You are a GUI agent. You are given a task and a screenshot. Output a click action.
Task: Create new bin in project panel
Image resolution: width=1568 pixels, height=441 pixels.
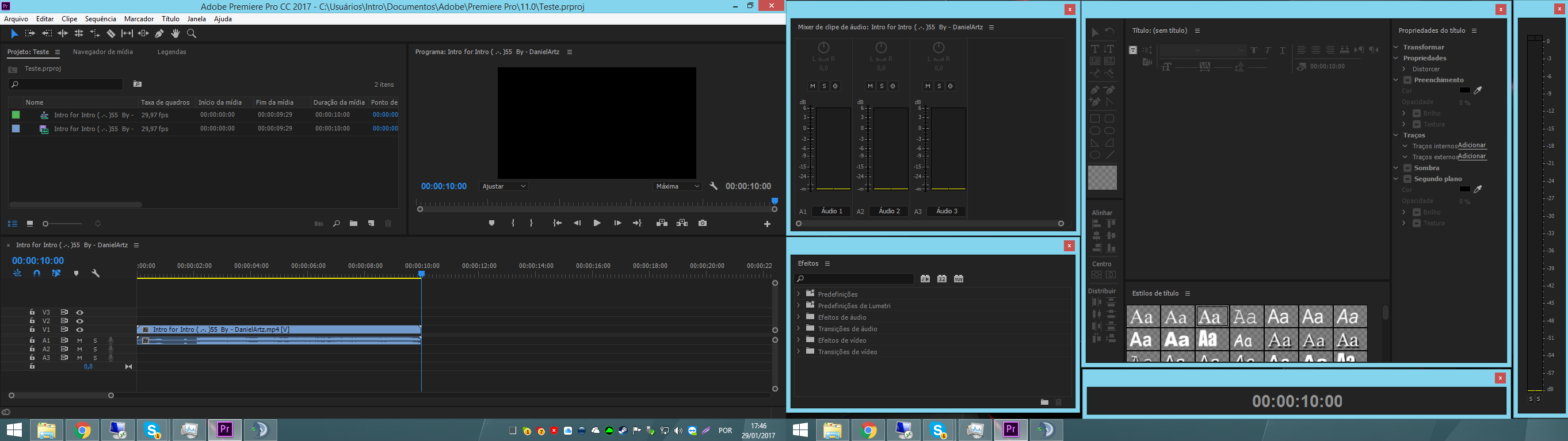pyautogui.click(x=354, y=224)
